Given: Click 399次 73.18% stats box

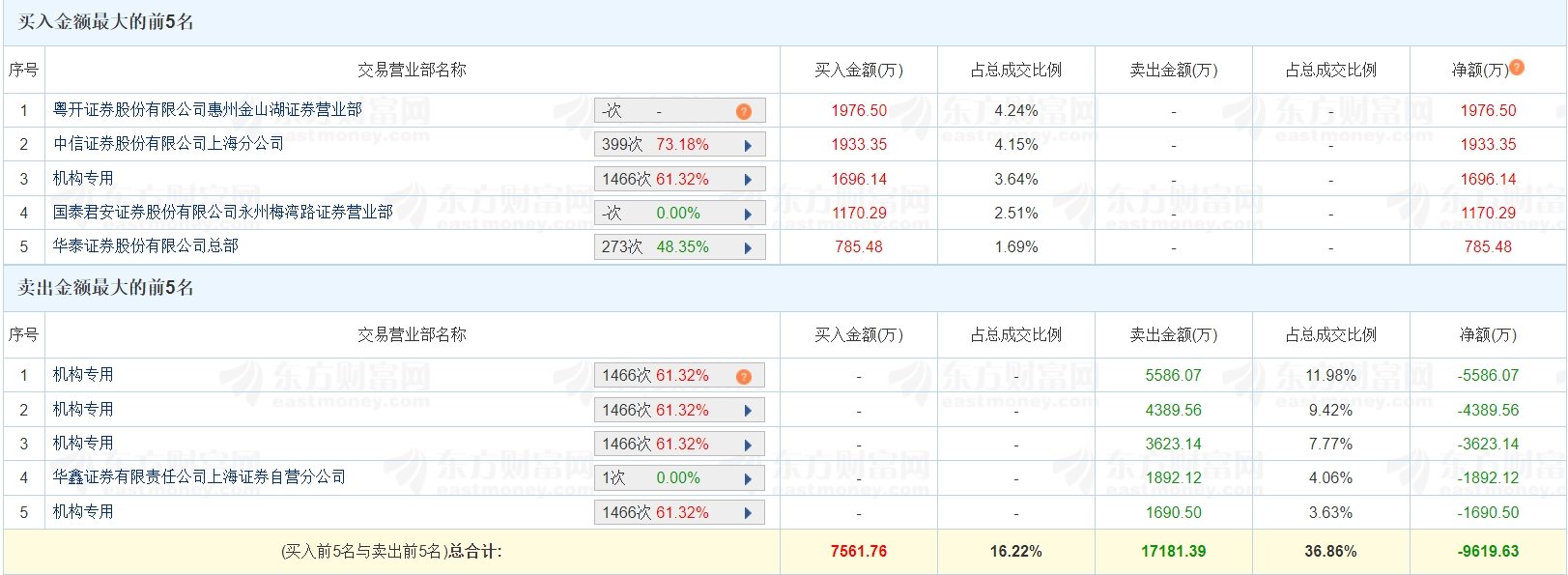Looking at the screenshot, I should click(x=657, y=145).
